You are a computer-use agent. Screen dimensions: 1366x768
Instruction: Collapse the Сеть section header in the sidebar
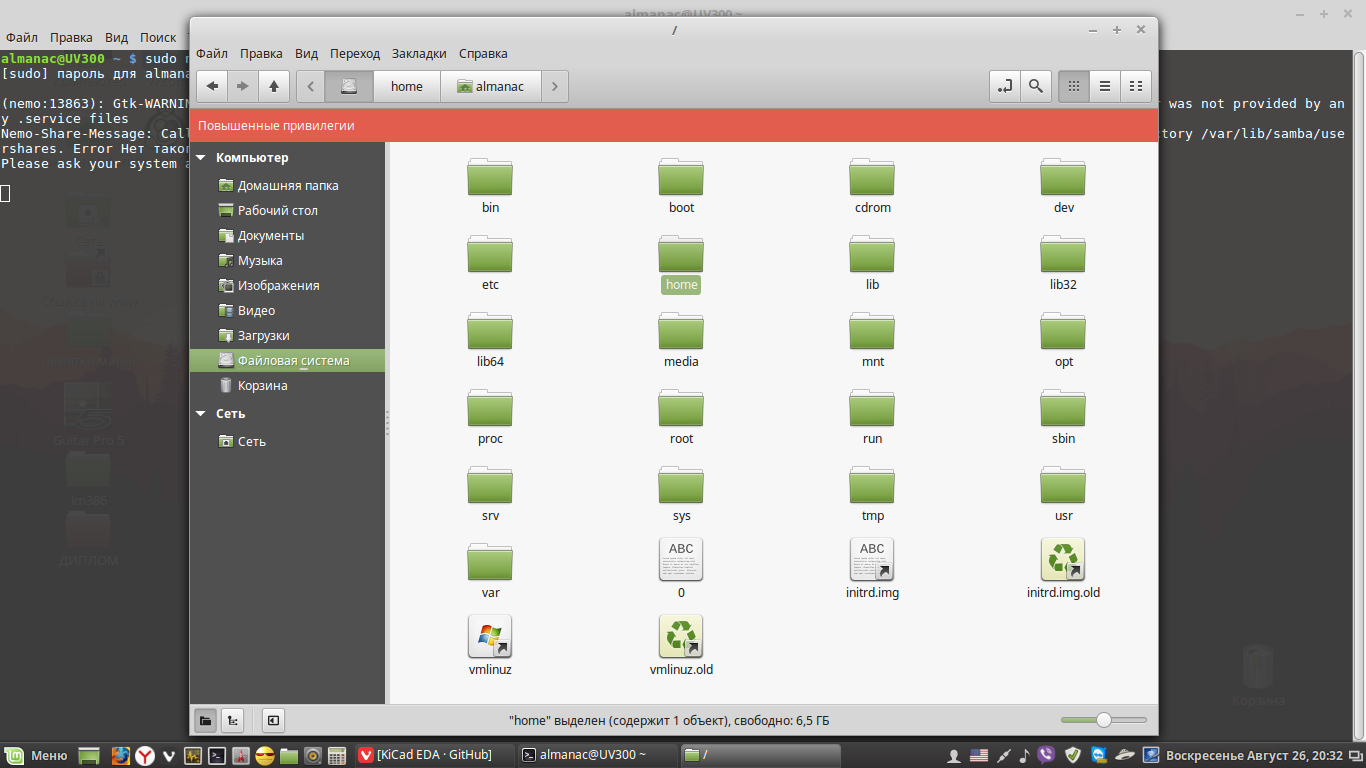coord(202,414)
